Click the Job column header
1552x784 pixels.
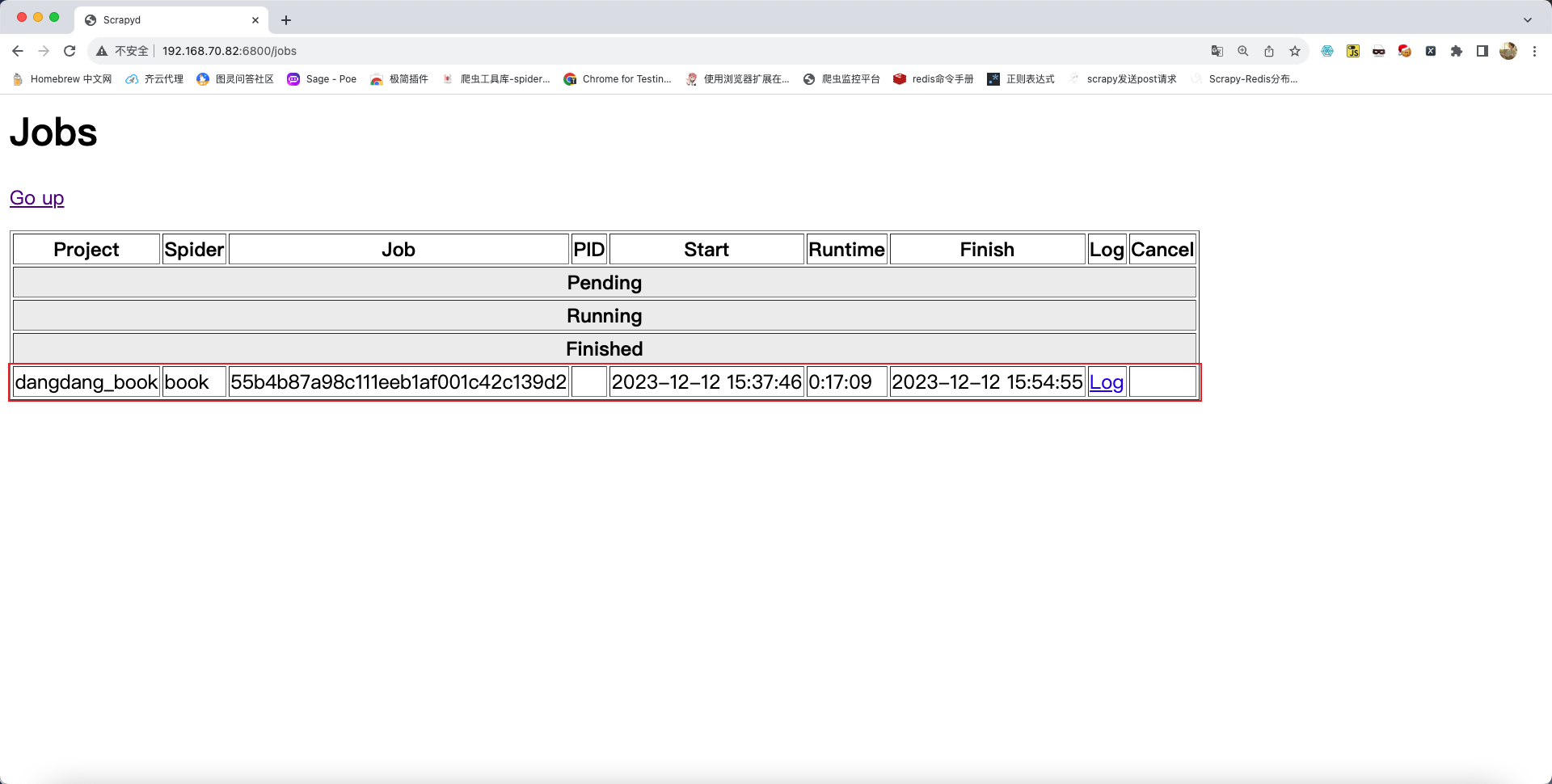click(399, 250)
